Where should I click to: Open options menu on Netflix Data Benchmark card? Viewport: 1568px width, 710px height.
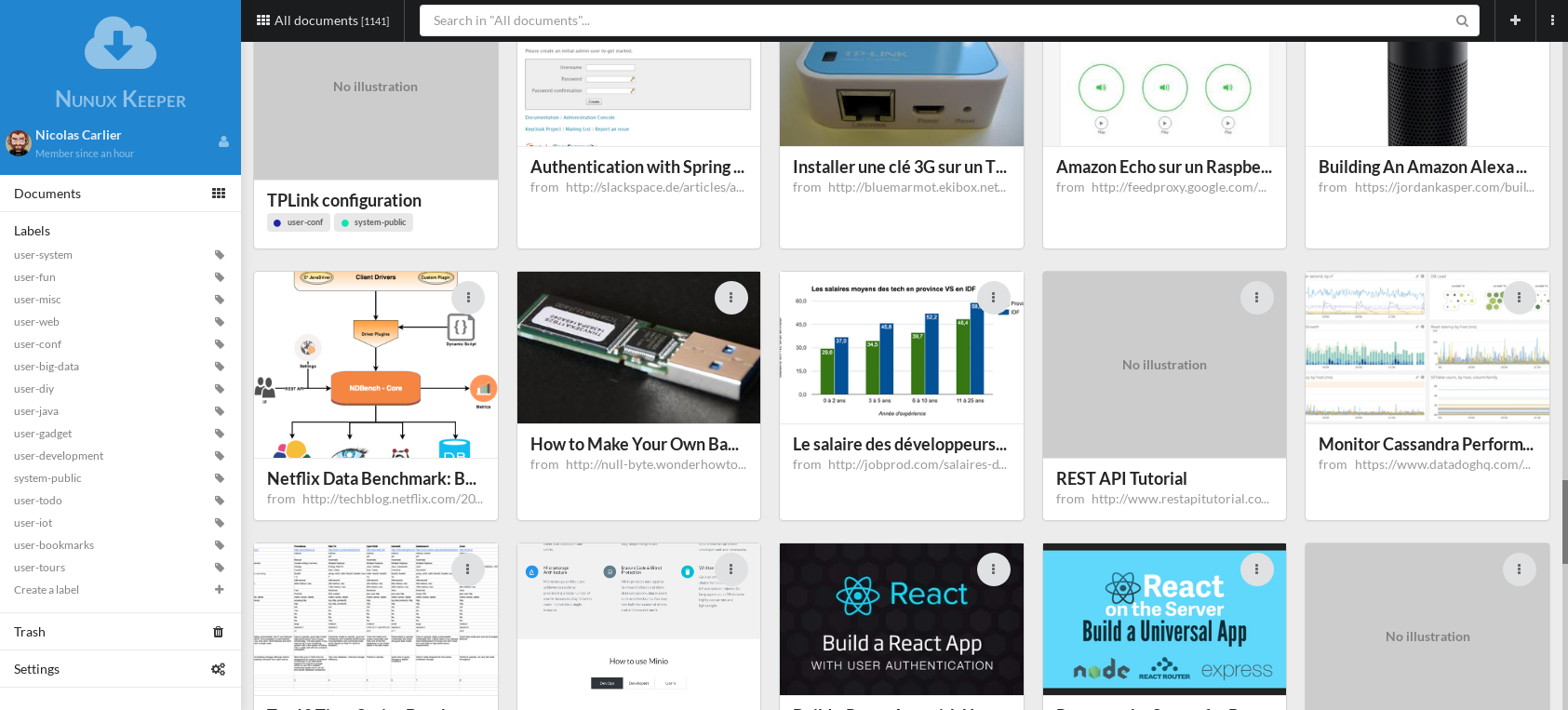[468, 298]
